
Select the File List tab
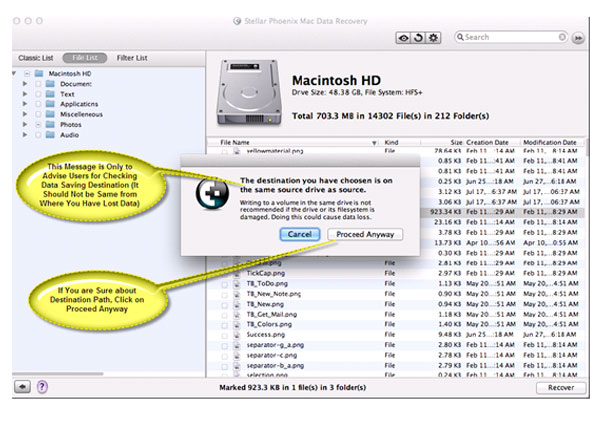[x=85, y=58]
